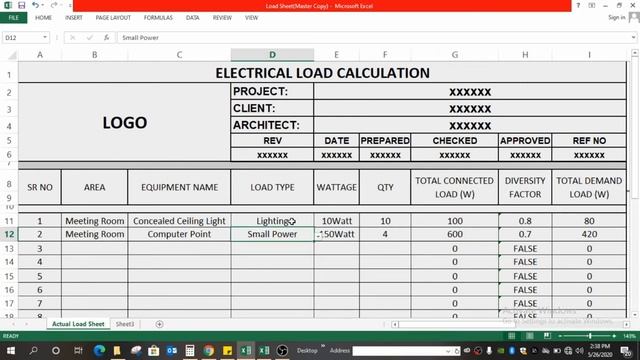Select column G header
The image size is (640, 360).
click(455, 55)
